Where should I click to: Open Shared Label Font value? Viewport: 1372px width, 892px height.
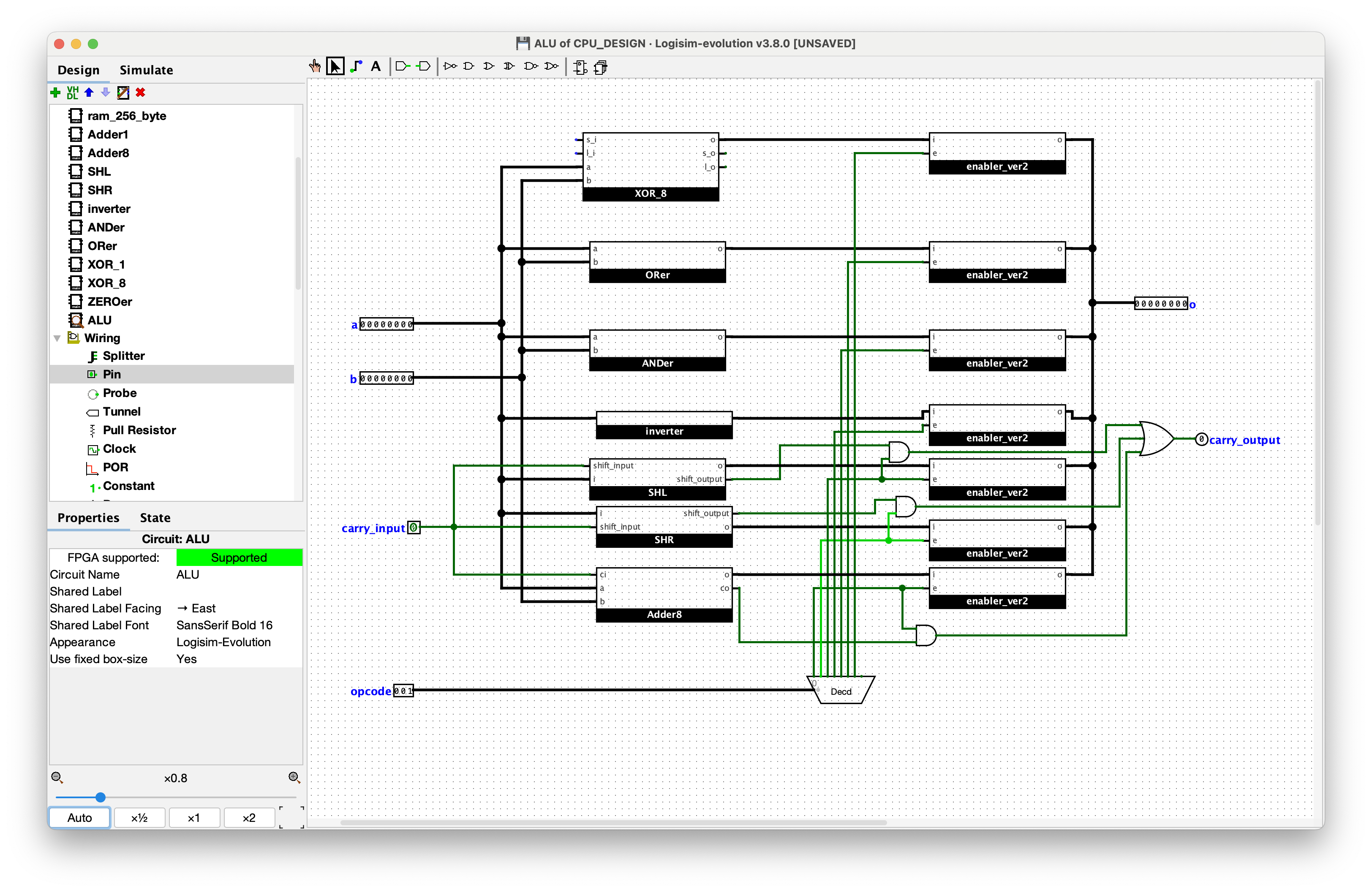click(x=239, y=625)
